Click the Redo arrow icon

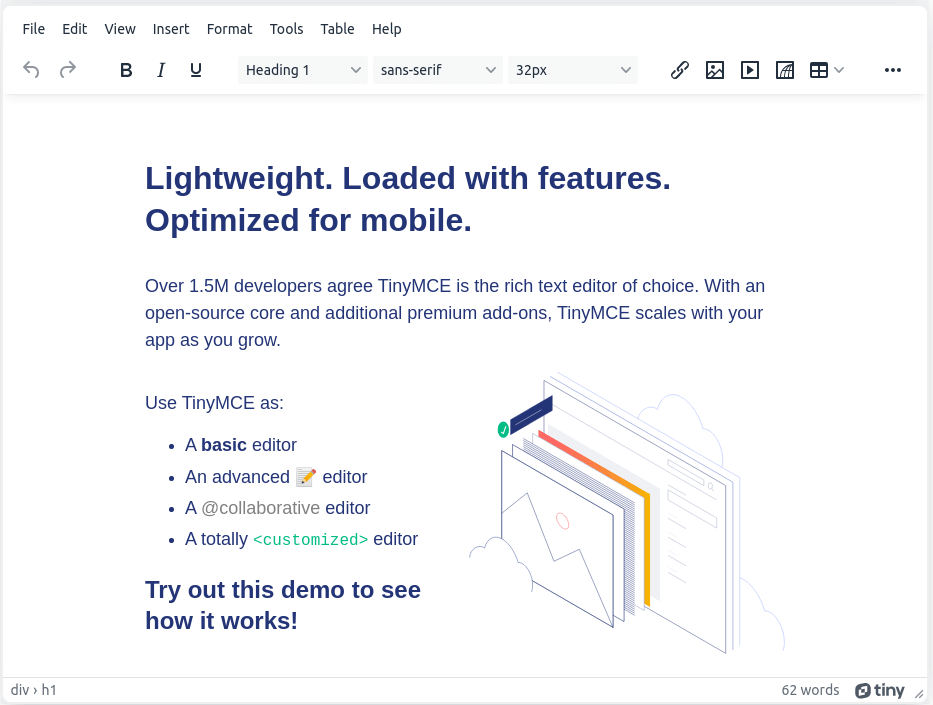tap(68, 70)
